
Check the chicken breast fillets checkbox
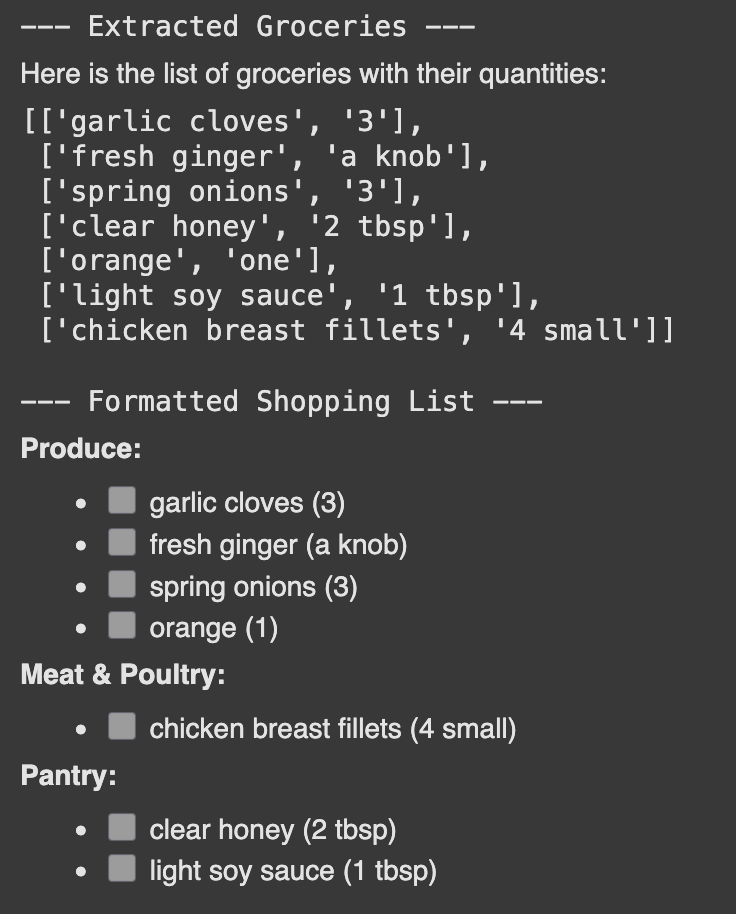[122, 727]
